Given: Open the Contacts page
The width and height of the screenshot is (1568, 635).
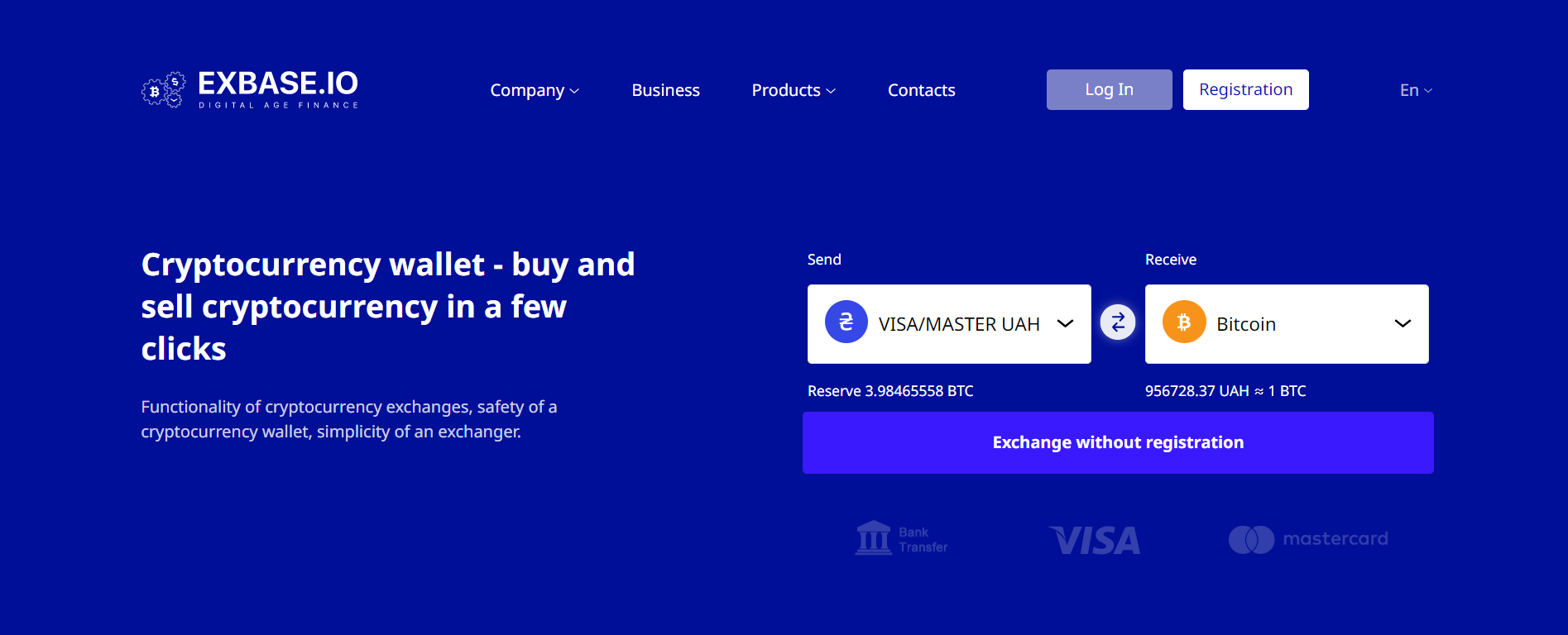Looking at the screenshot, I should (922, 90).
